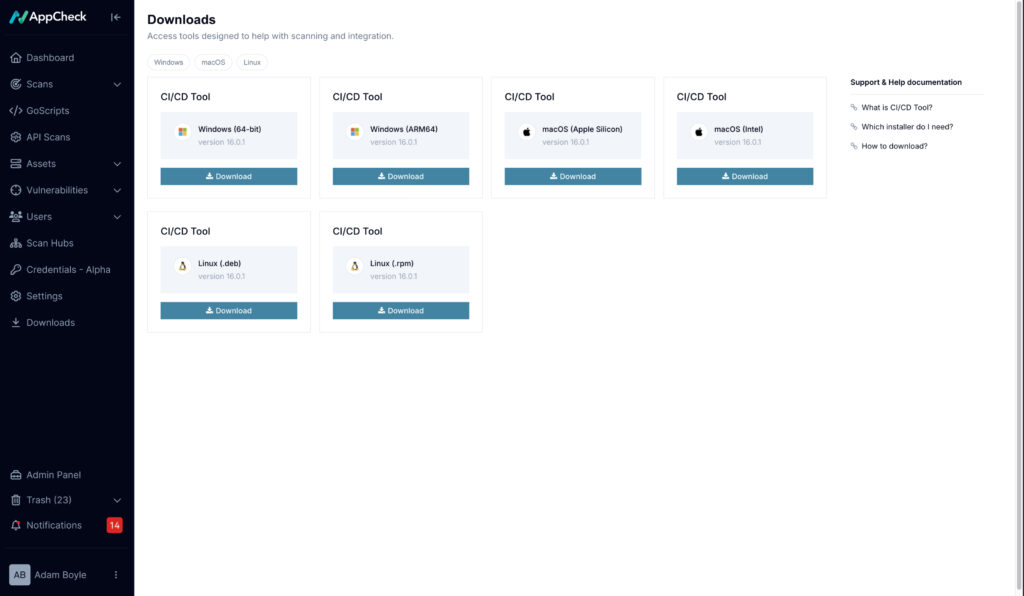This screenshot has width=1024, height=596.
Task: Enable the Linux filter chip
Action: click(251, 62)
